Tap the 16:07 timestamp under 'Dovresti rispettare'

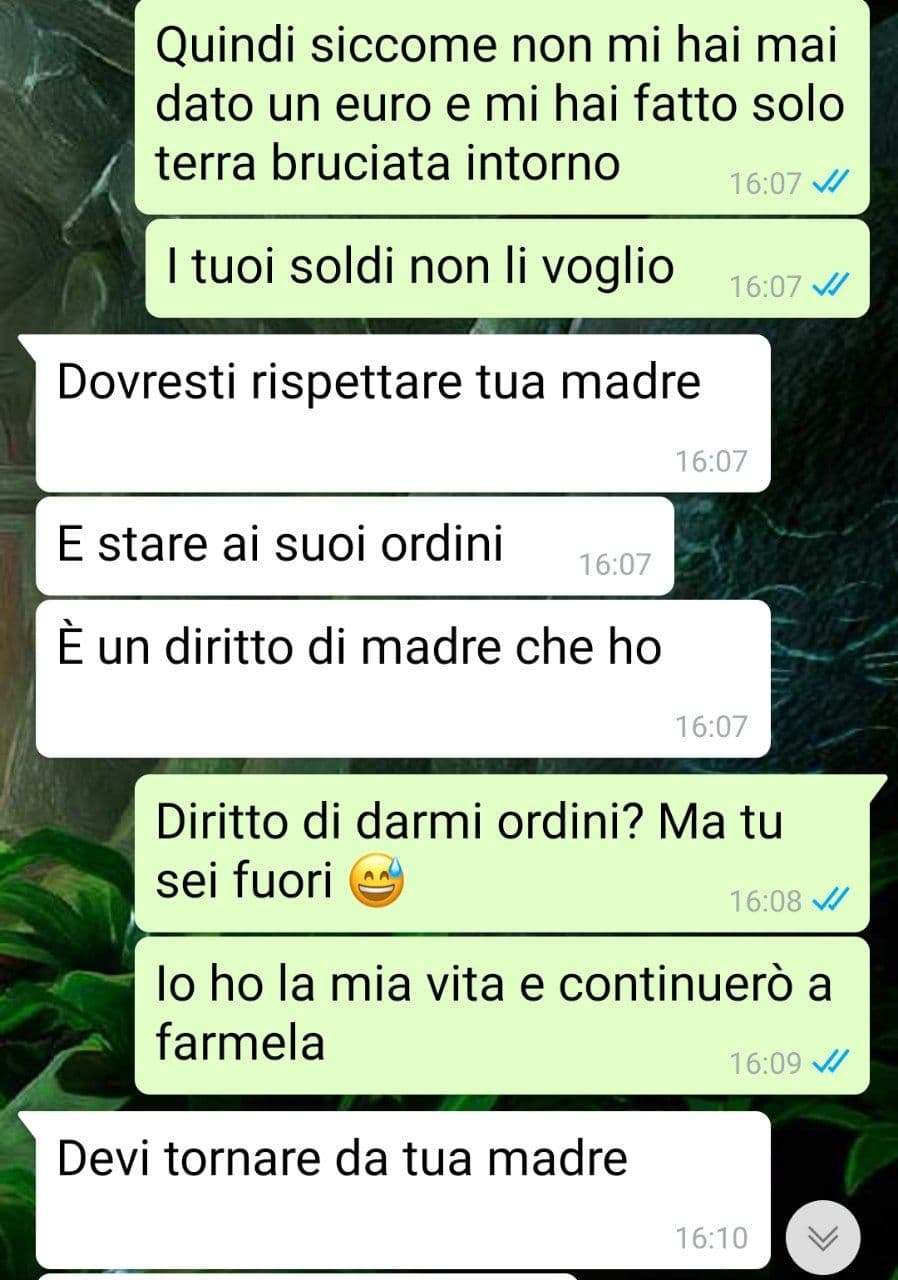711,461
